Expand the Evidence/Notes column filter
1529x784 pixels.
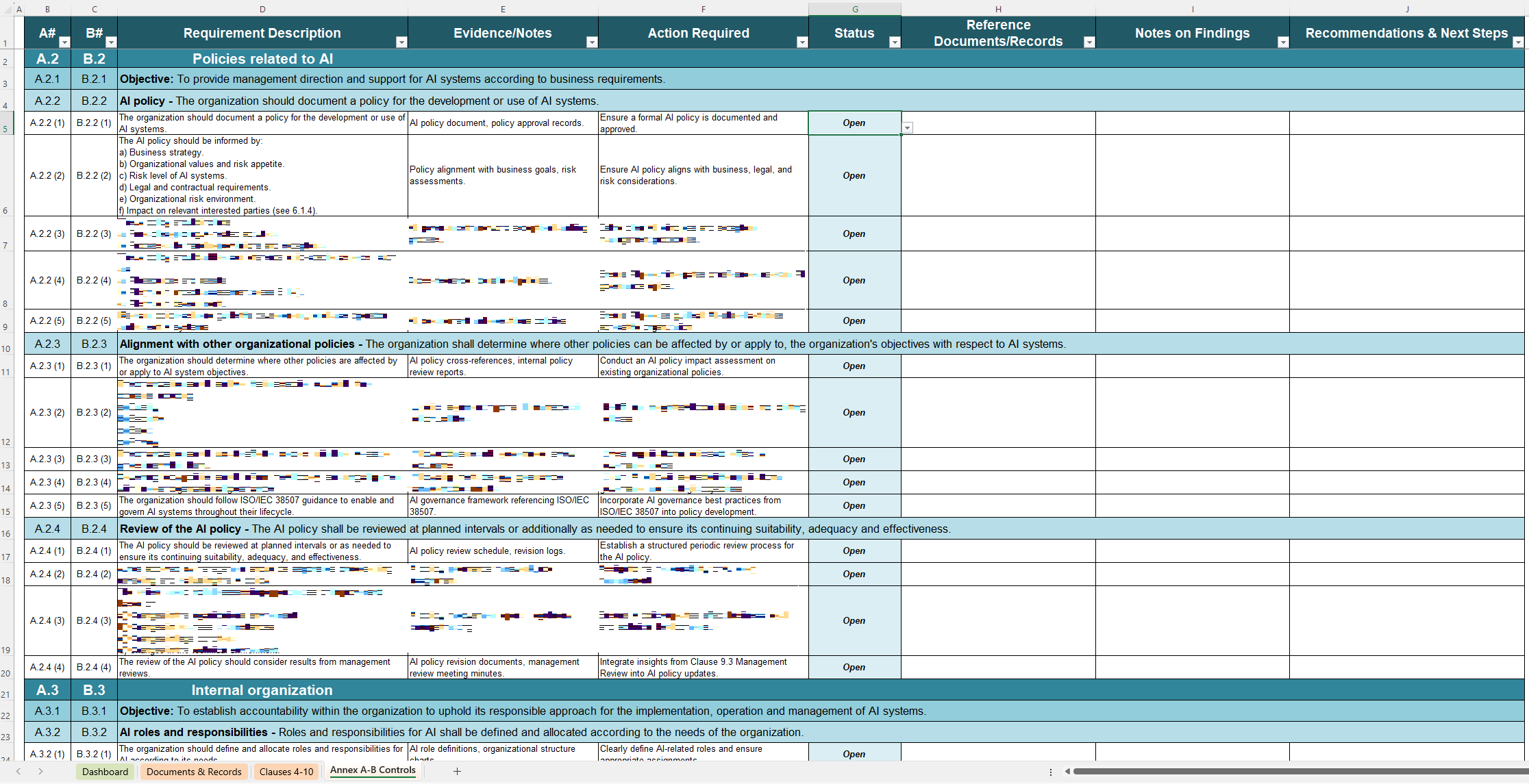tap(592, 42)
